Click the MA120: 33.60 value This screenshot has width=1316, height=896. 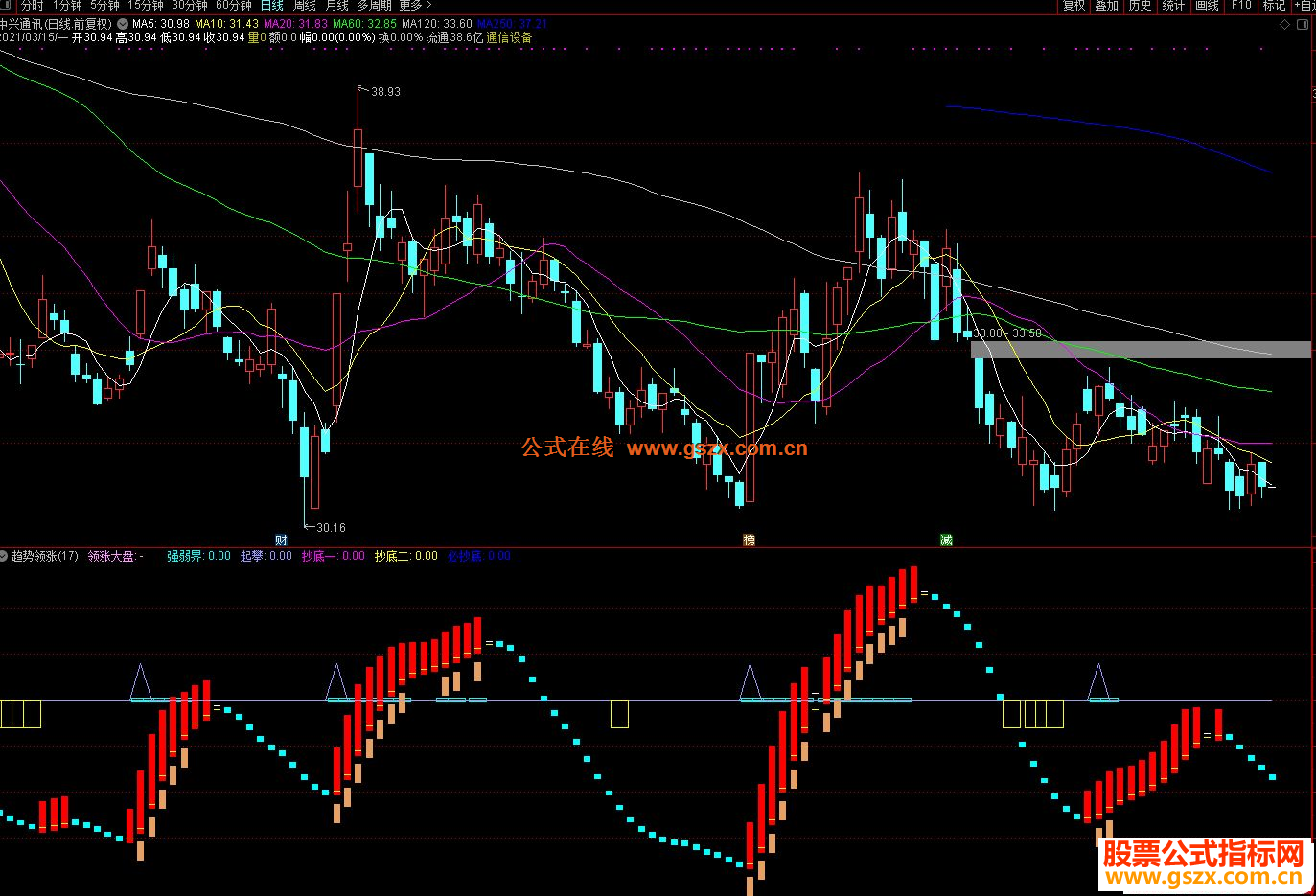click(x=437, y=24)
